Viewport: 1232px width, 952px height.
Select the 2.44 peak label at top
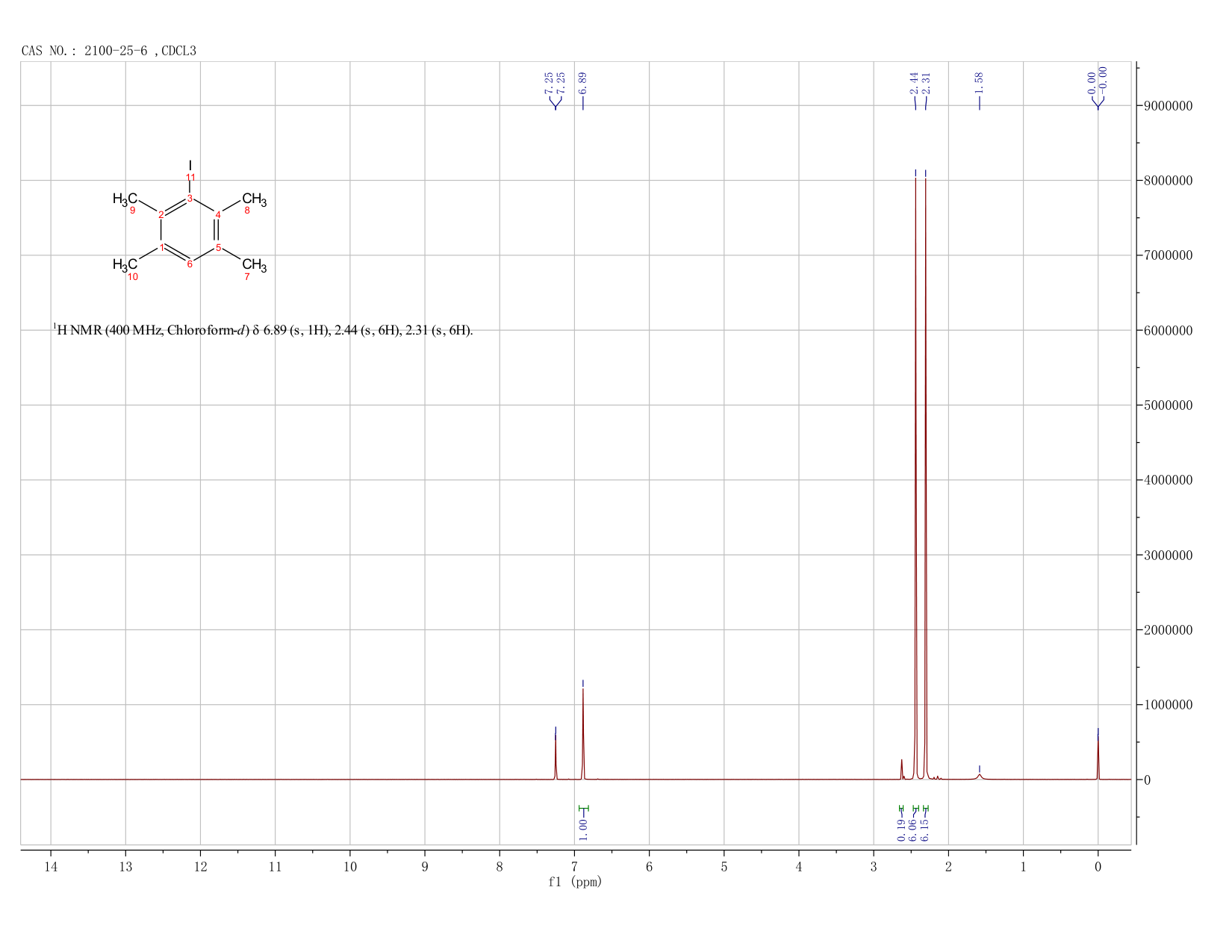pos(914,83)
